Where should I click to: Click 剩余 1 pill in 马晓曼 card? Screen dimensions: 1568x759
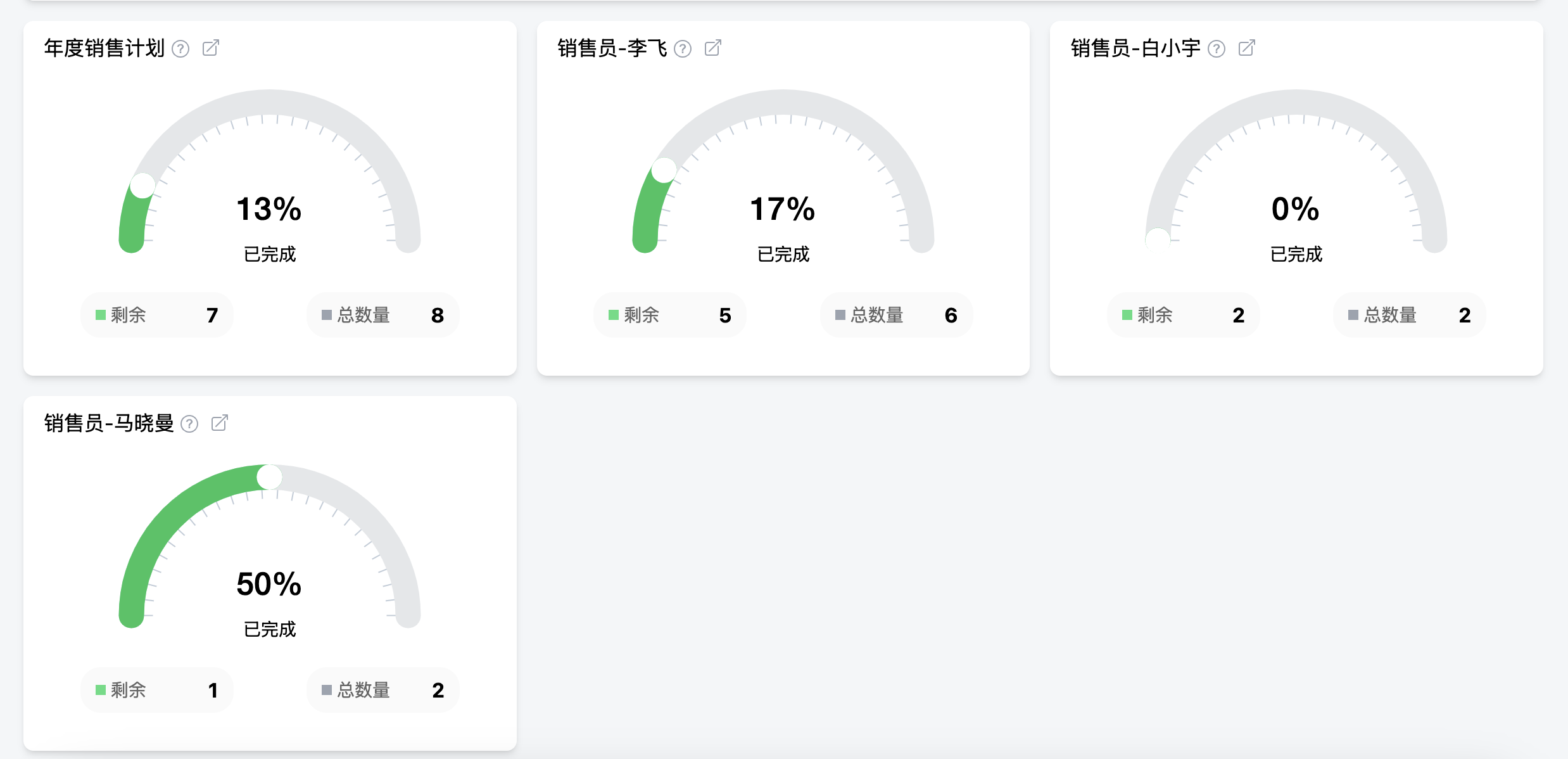pos(156,690)
